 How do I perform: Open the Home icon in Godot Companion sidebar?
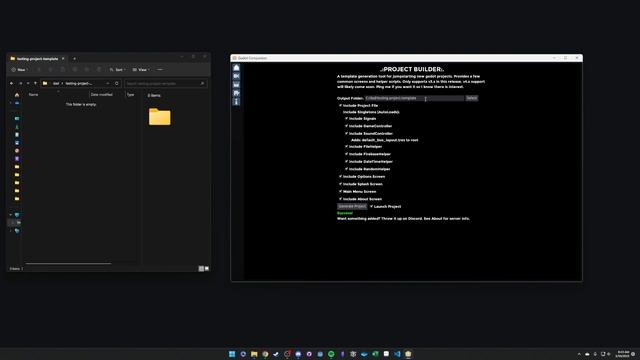tap(236, 68)
